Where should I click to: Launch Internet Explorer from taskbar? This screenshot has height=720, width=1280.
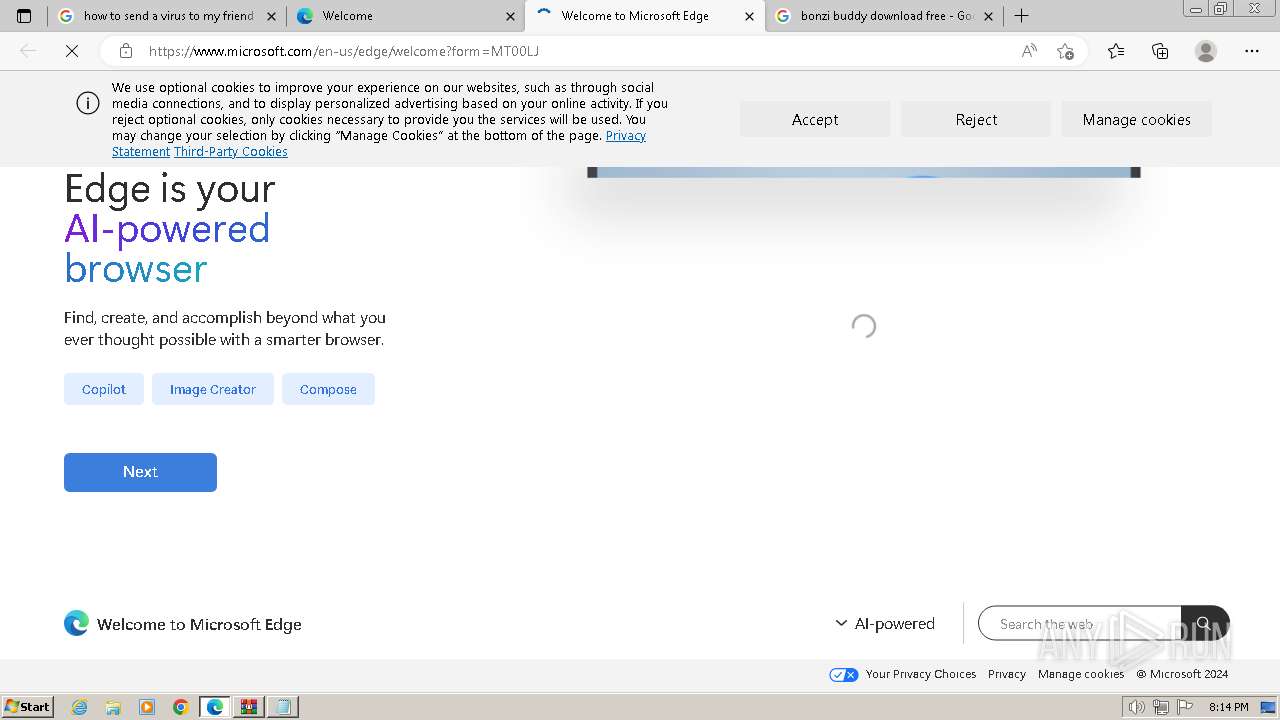click(79, 707)
